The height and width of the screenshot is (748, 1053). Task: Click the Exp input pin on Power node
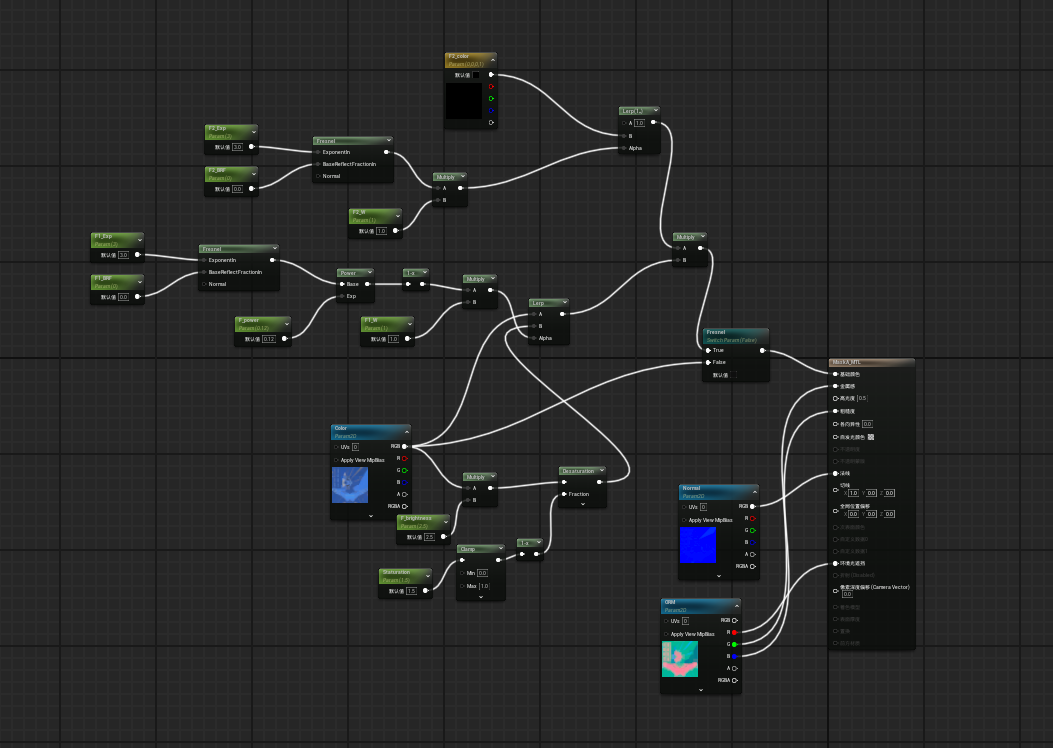(x=342, y=296)
